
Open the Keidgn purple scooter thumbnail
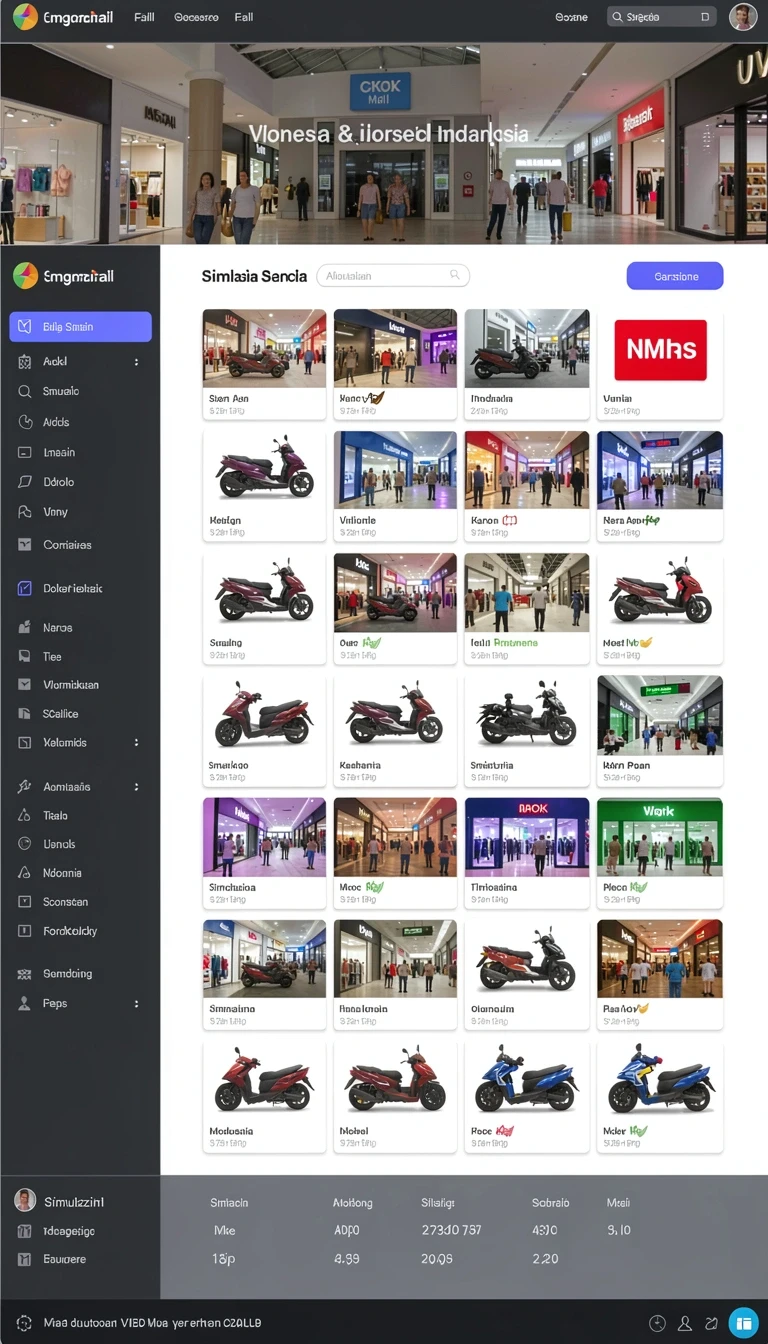[264, 470]
